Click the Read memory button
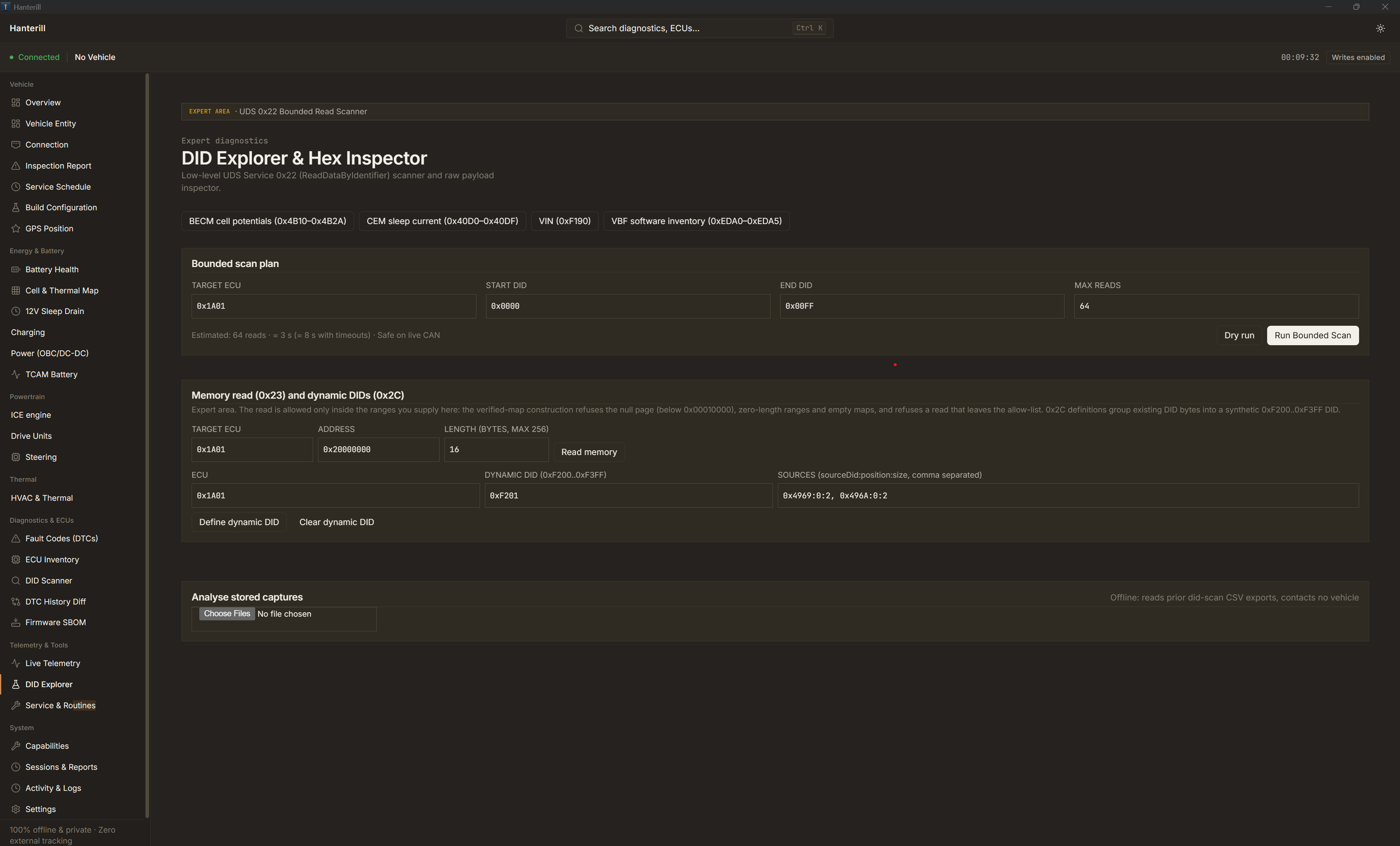Viewport: 1400px width, 846px height. tap(589, 452)
